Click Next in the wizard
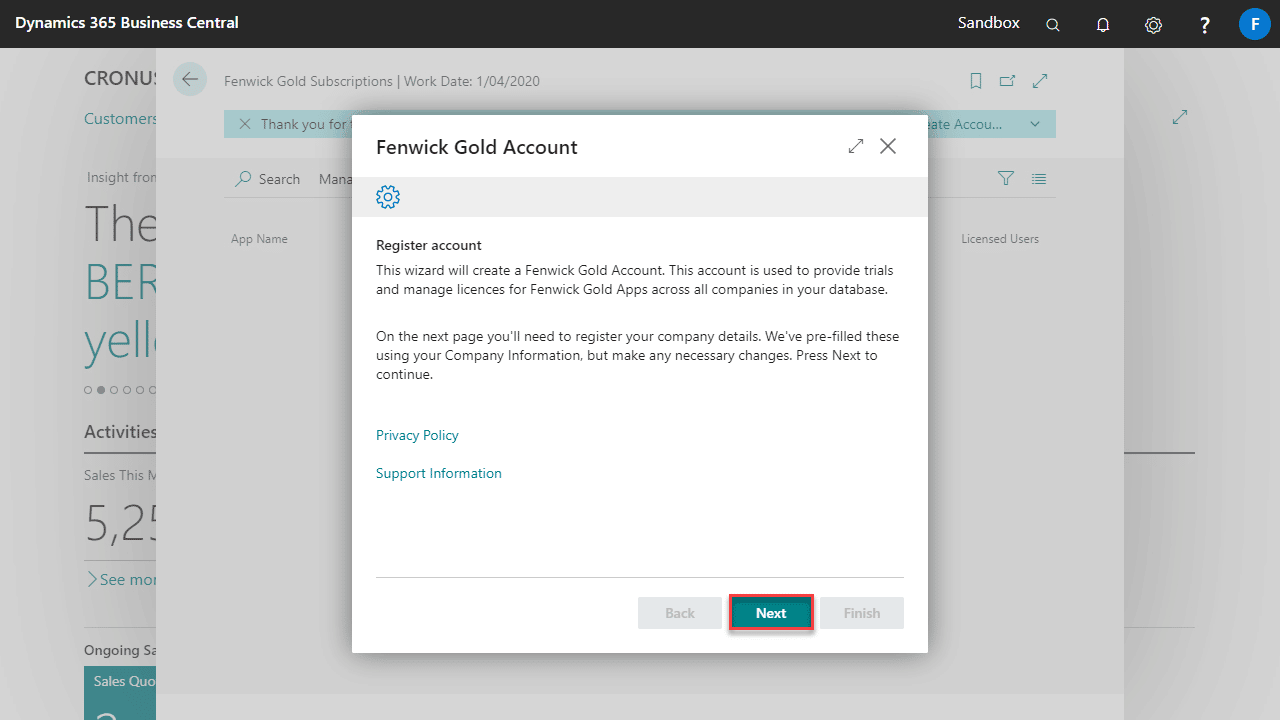This screenshot has height=720, width=1280. [x=770, y=613]
